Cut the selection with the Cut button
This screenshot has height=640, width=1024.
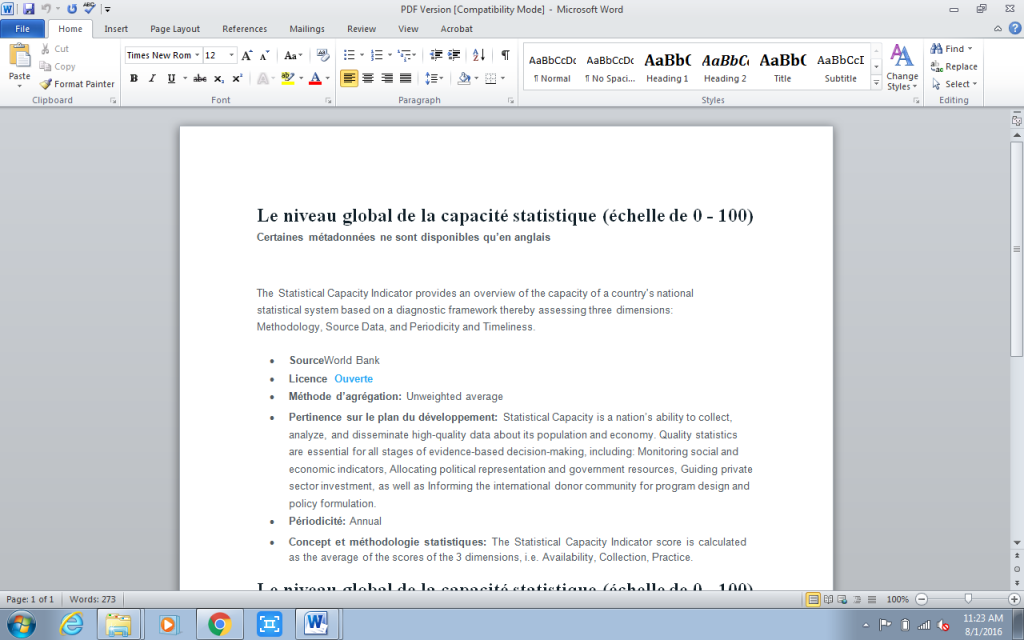pyautogui.click(x=54, y=49)
